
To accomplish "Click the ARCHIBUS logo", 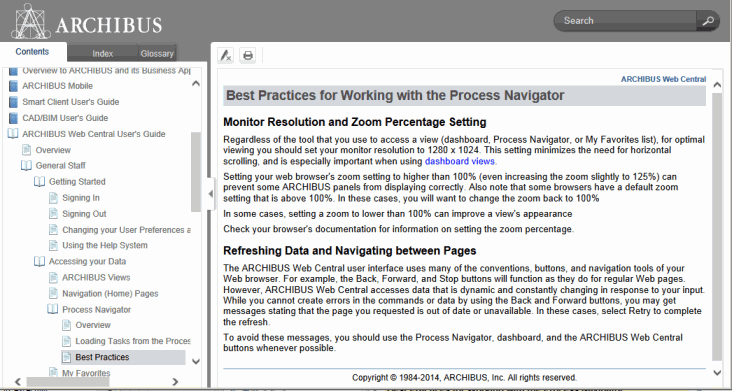I will click(87, 22).
